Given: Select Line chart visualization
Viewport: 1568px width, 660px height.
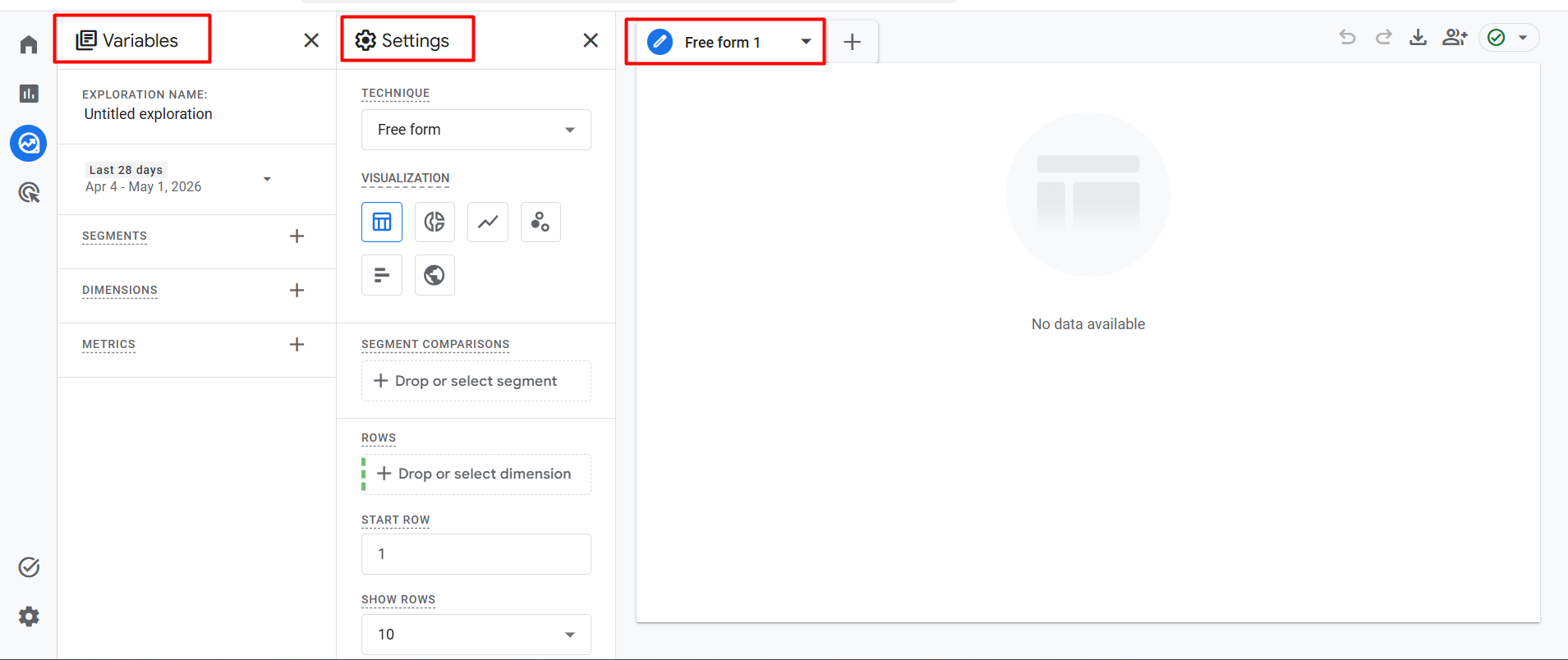Looking at the screenshot, I should [488, 222].
